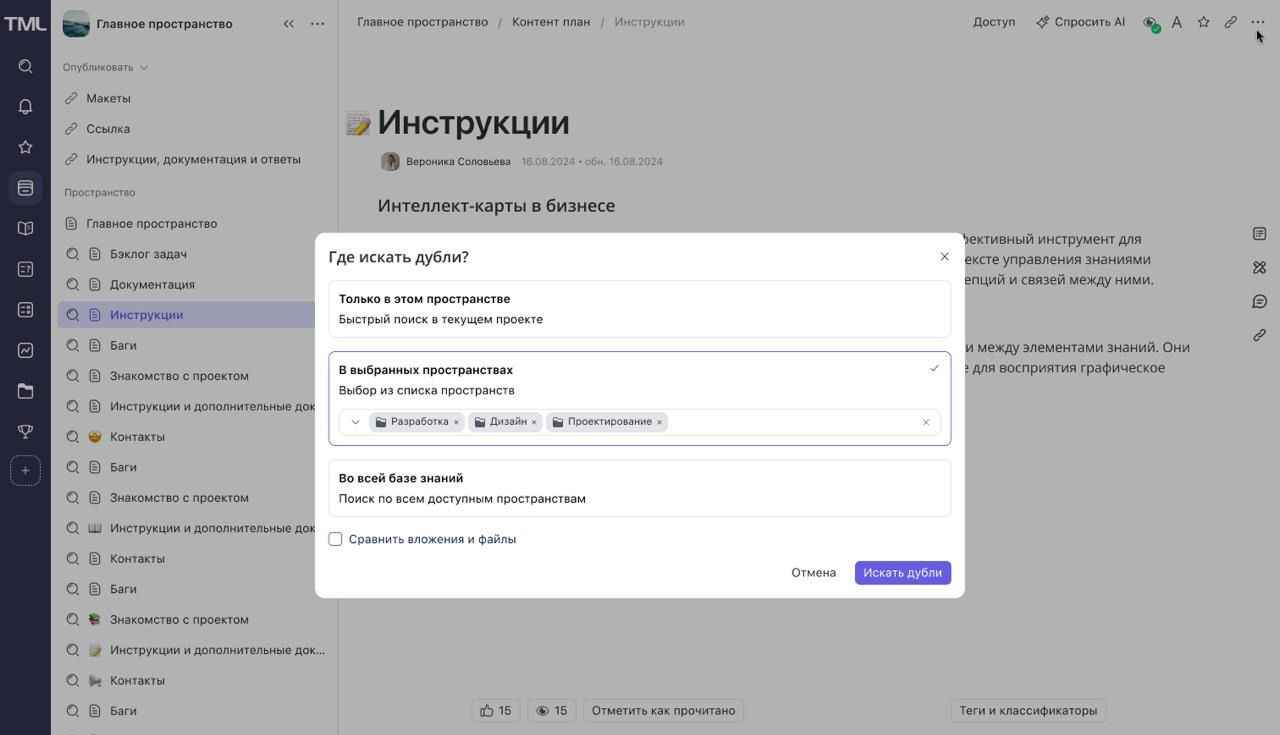Clear all selected spaces in field
1280x735 pixels.
[926, 422]
